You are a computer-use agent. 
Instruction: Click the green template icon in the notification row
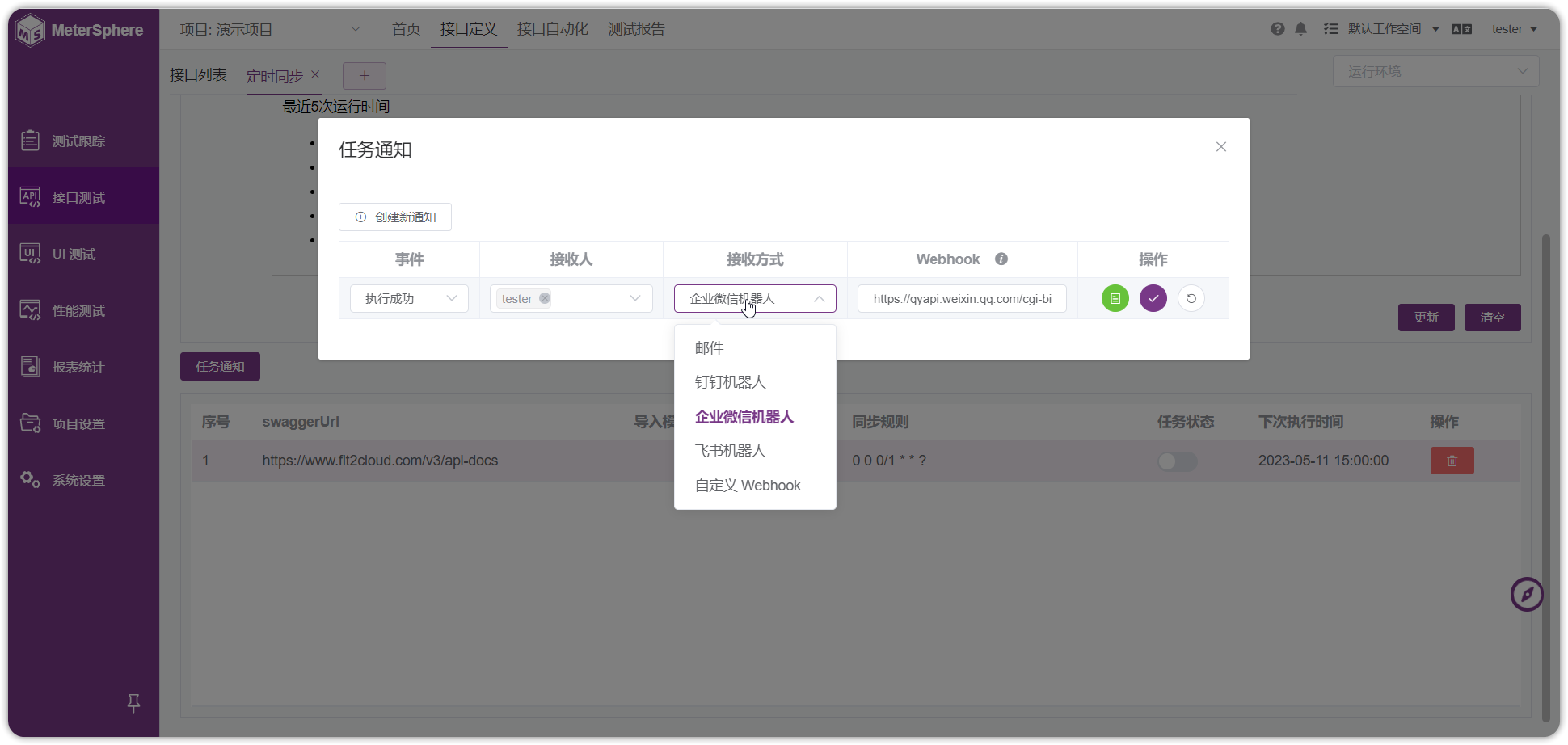point(1115,298)
